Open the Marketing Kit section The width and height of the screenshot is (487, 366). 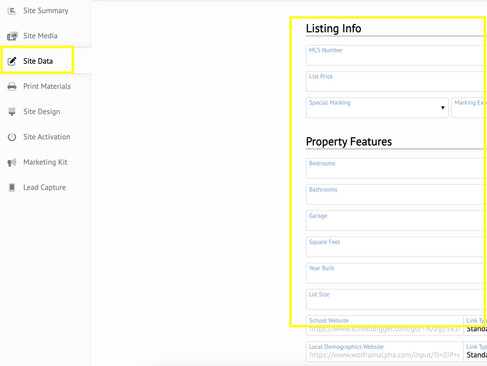pyautogui.click(x=46, y=162)
